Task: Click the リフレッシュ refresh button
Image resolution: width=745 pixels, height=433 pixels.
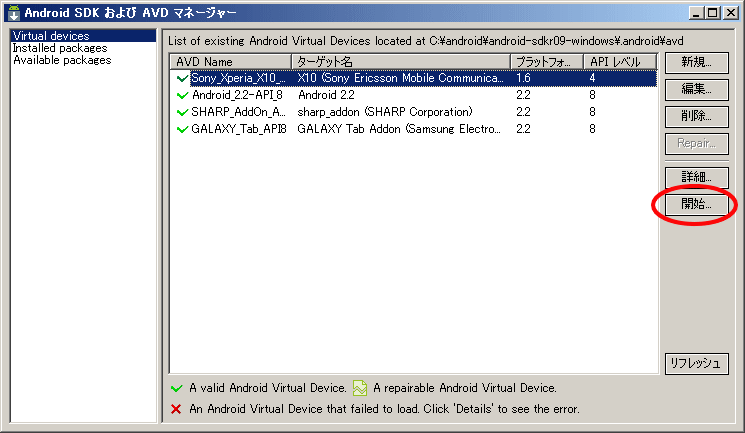Action: (x=697, y=364)
